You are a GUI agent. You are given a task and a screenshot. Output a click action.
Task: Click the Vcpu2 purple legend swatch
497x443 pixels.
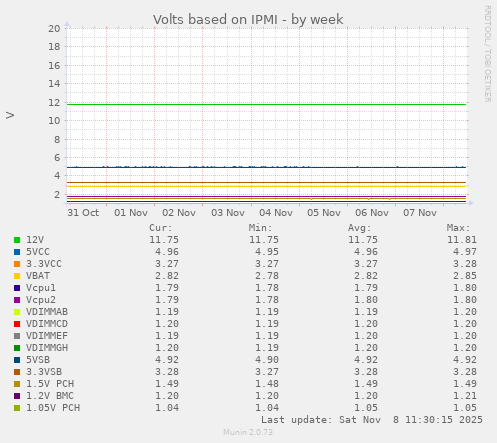(17, 300)
